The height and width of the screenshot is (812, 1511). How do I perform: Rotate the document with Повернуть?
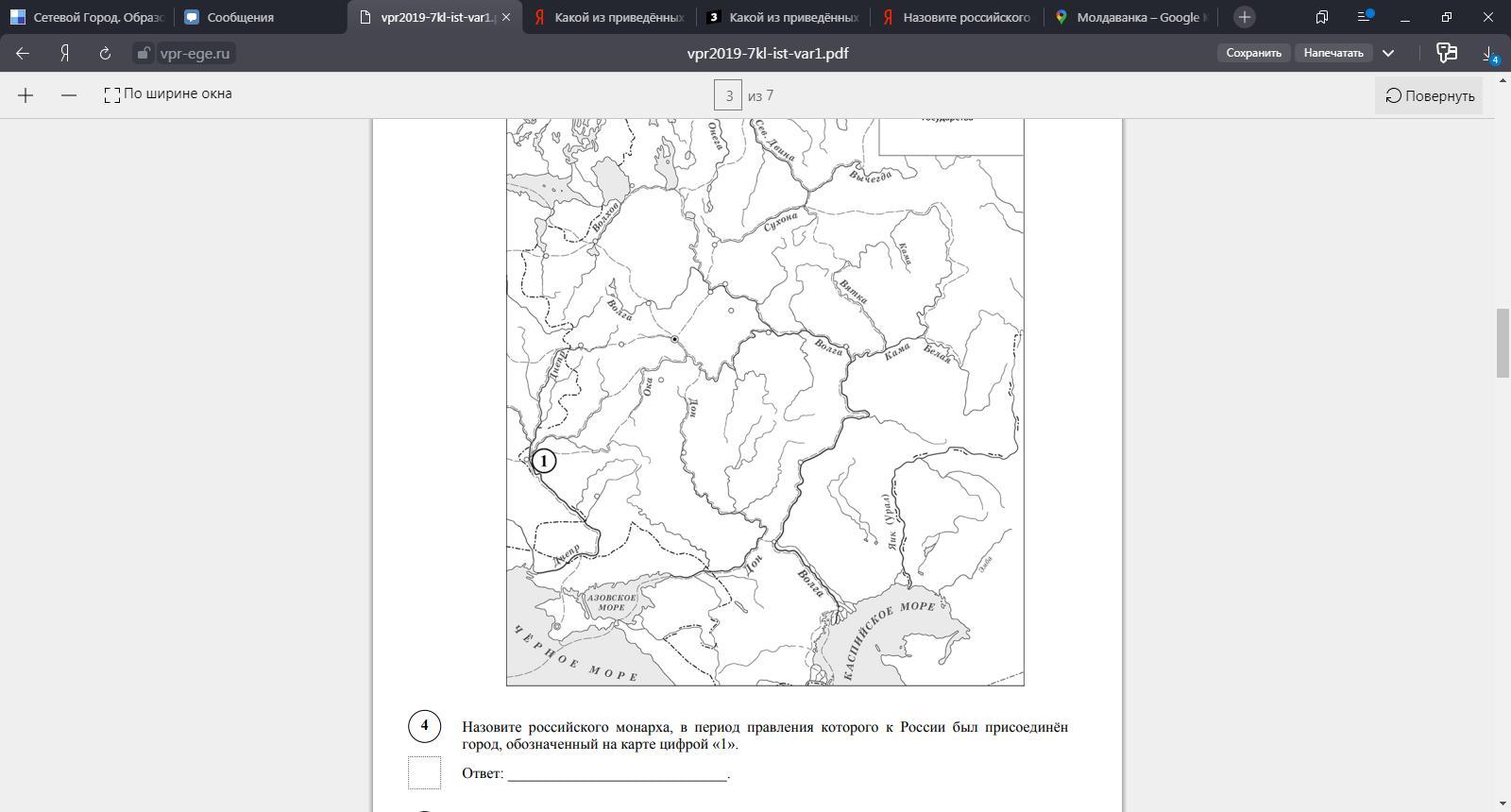click(1429, 95)
